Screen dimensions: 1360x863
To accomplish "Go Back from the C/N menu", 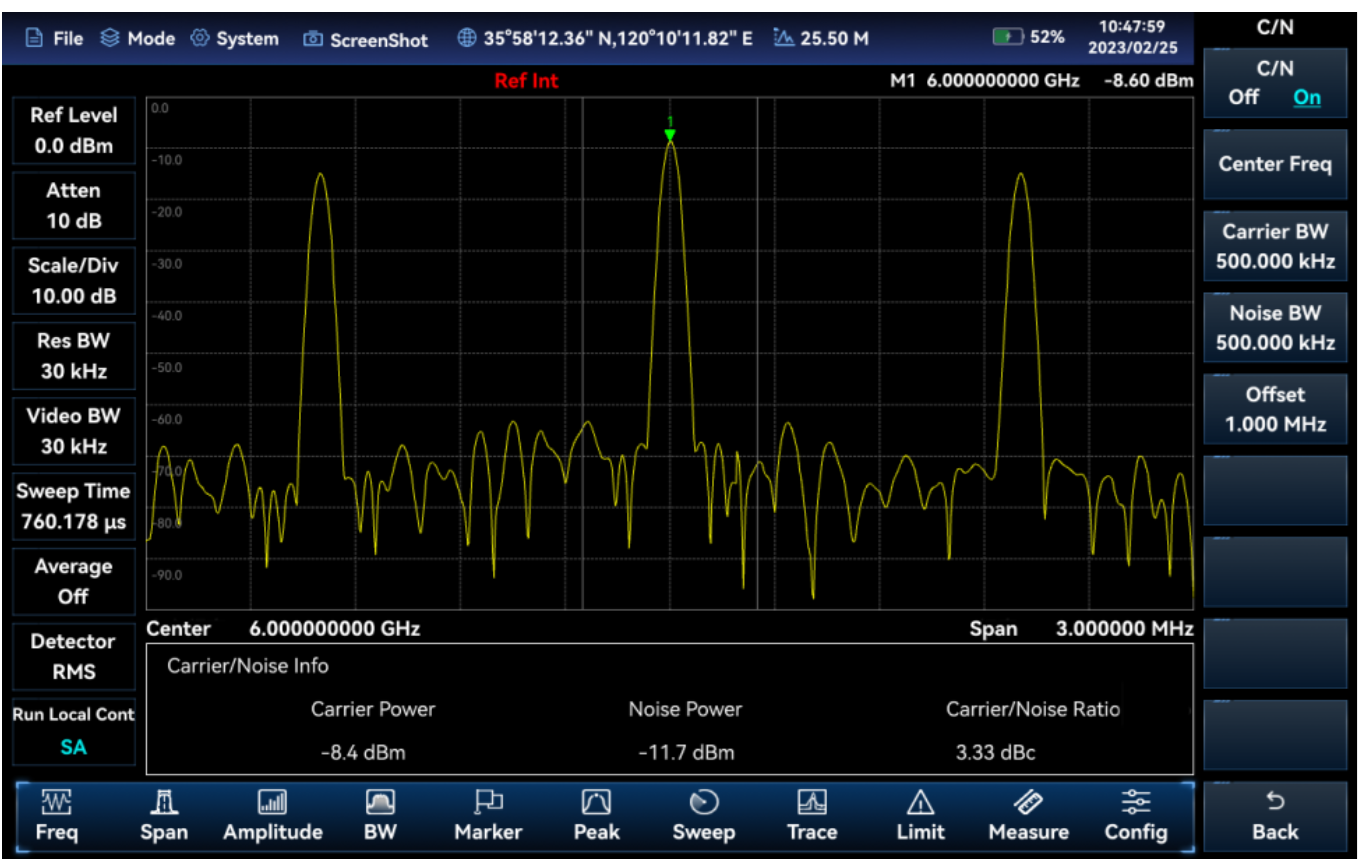I will (x=1275, y=816).
